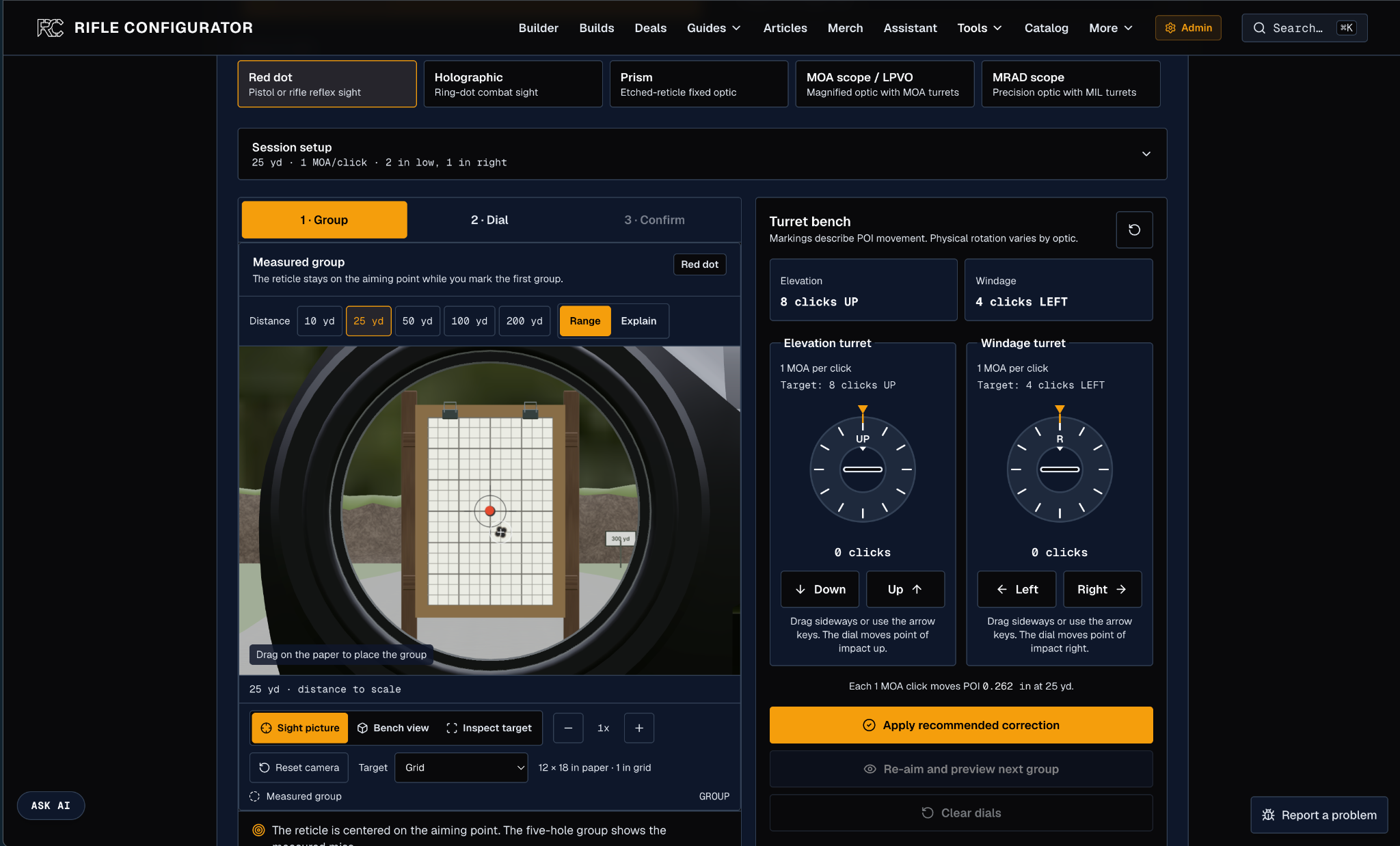Click the search magnifier icon

(1259, 28)
